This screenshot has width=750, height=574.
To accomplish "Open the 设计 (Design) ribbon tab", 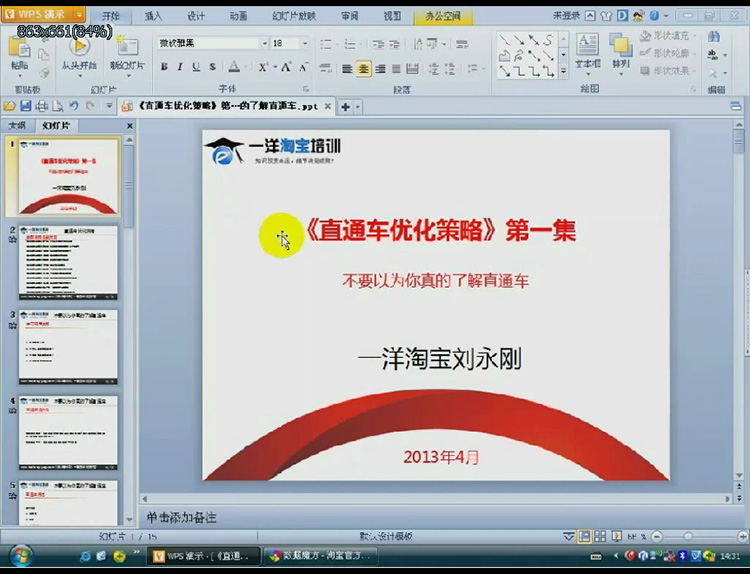I will coord(196,16).
